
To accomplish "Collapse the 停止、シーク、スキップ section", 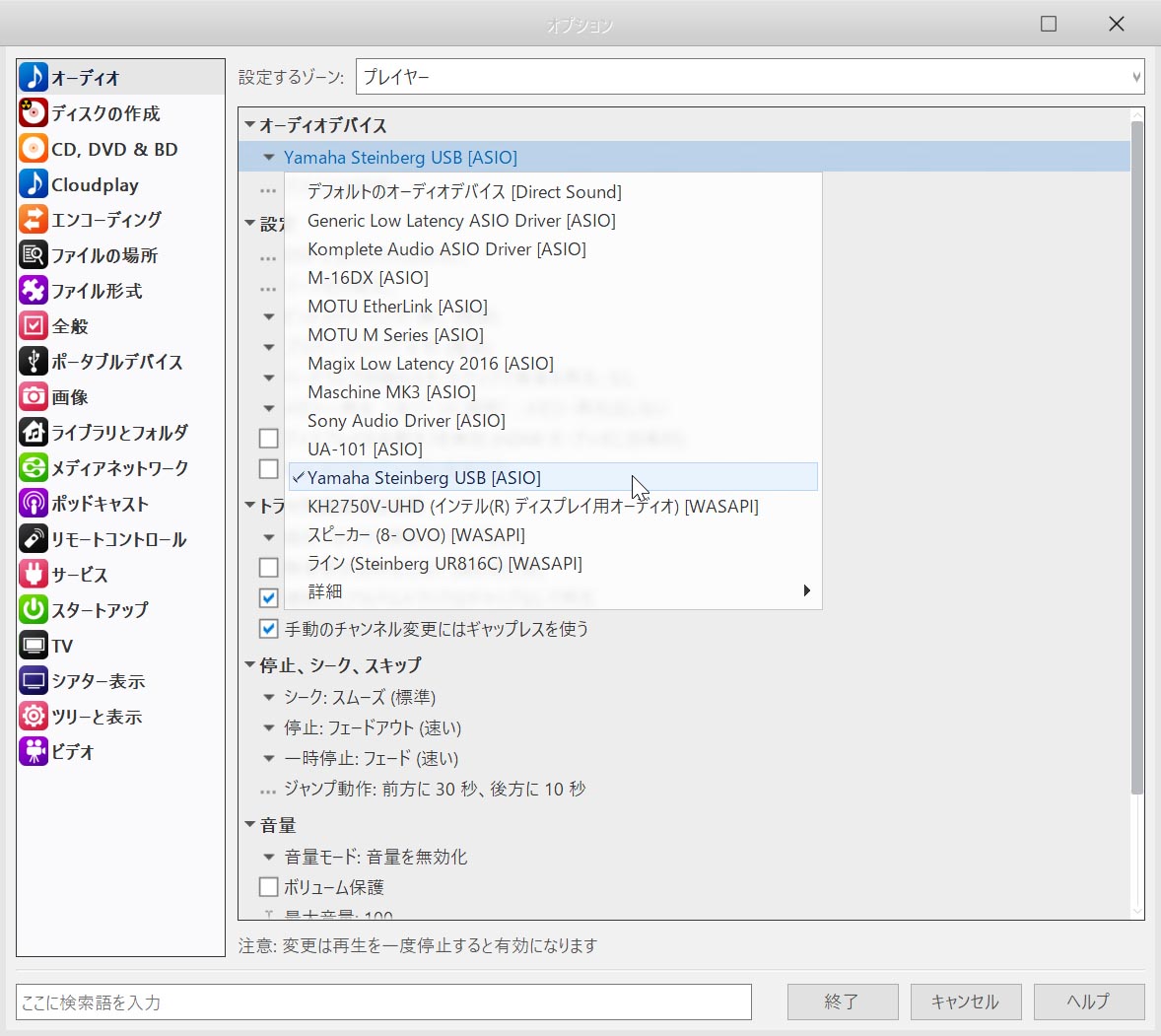I will tap(250, 665).
